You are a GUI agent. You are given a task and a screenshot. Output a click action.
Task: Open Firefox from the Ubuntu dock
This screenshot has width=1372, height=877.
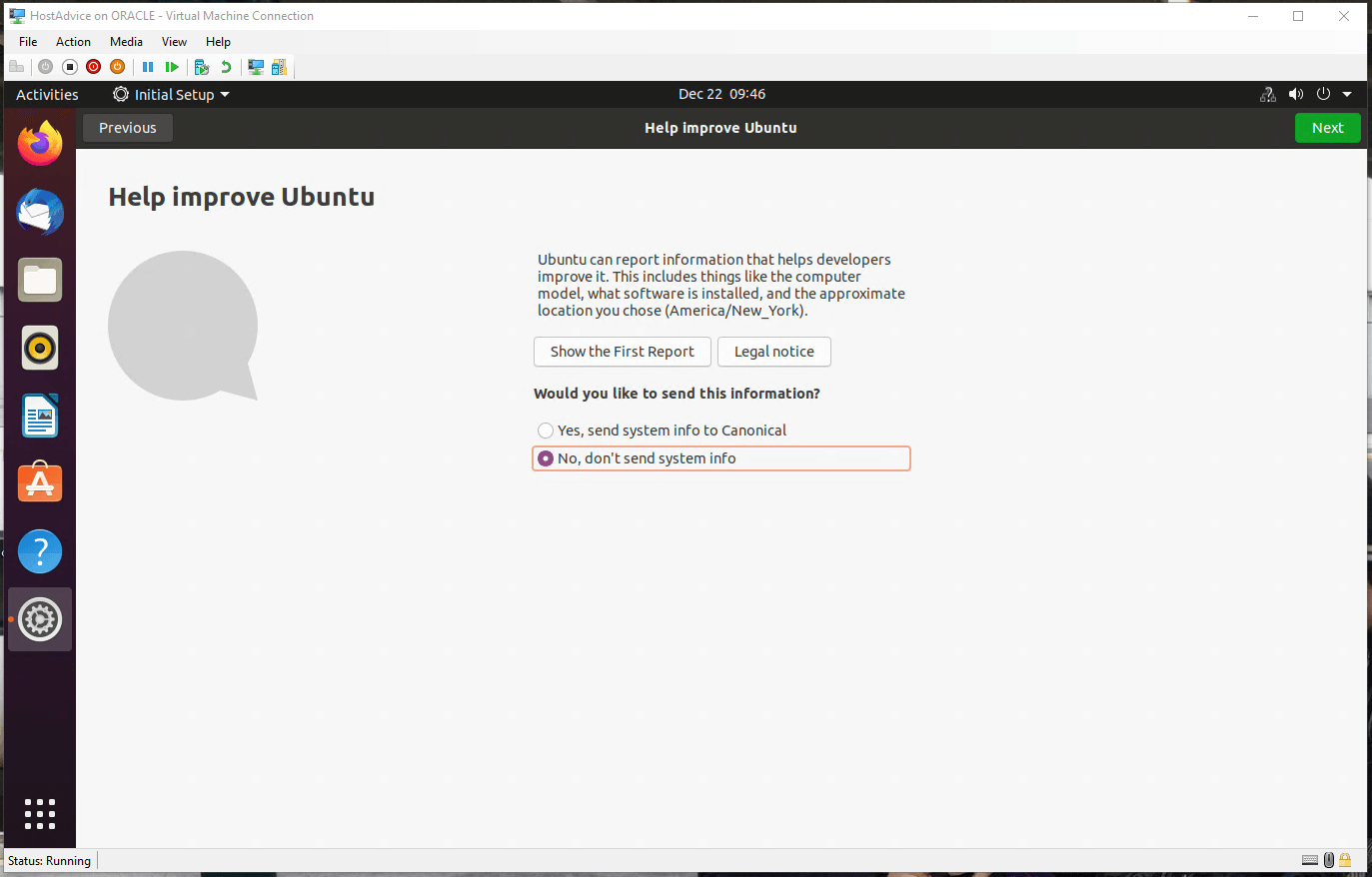(x=40, y=143)
